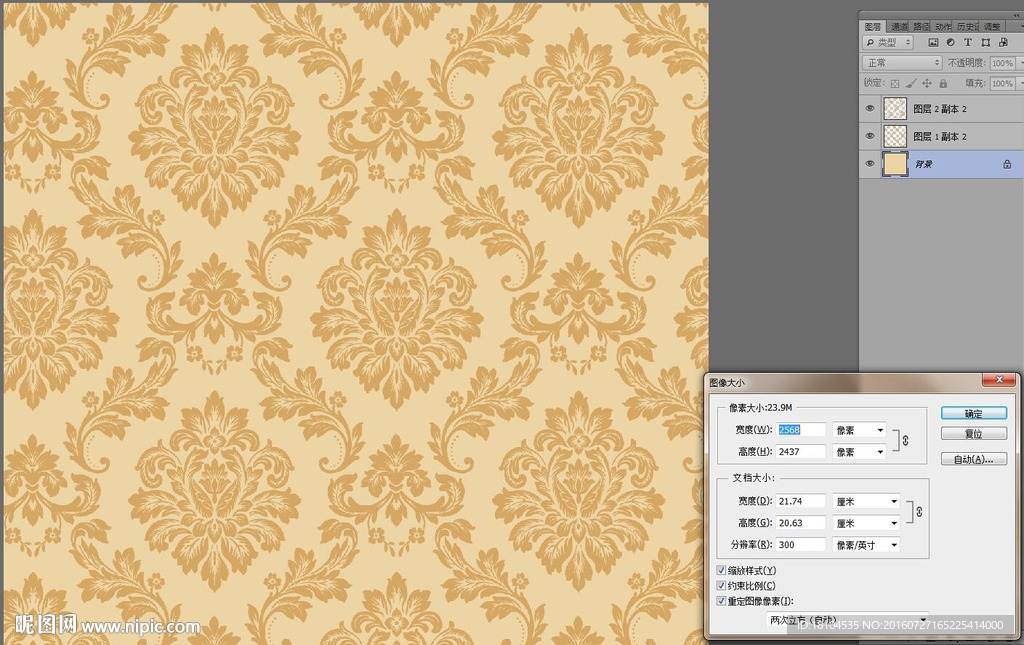Switch to the 历史记录 tab

click(x=967, y=27)
